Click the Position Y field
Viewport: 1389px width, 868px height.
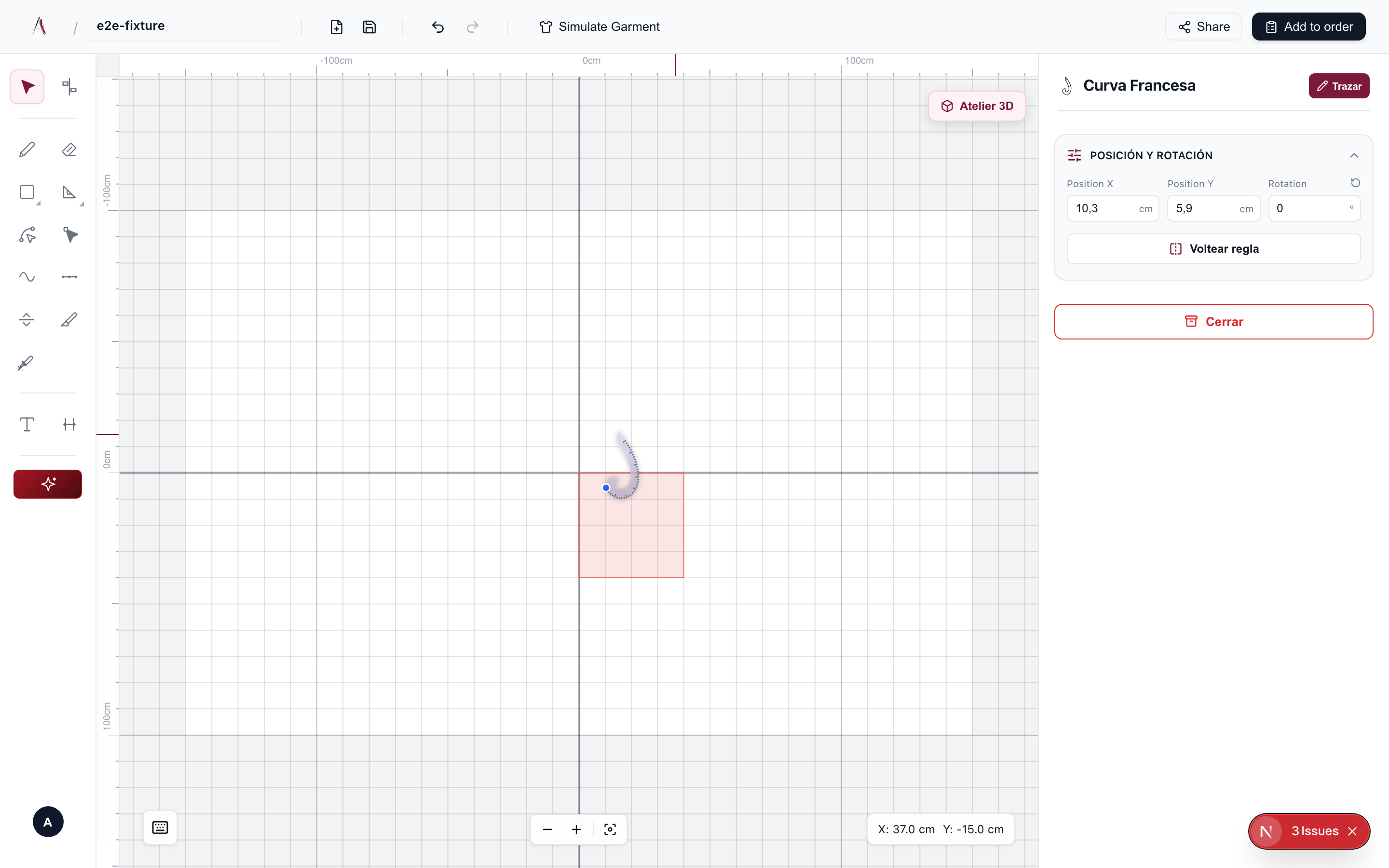coord(1213,208)
